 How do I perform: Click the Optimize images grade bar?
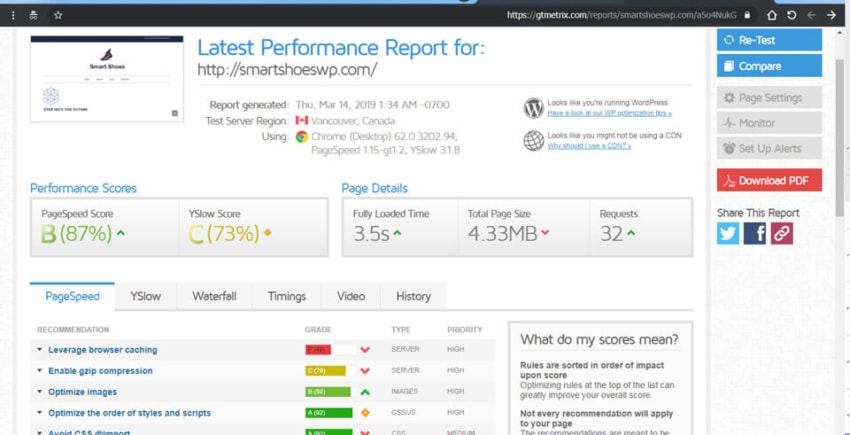pos(331,392)
